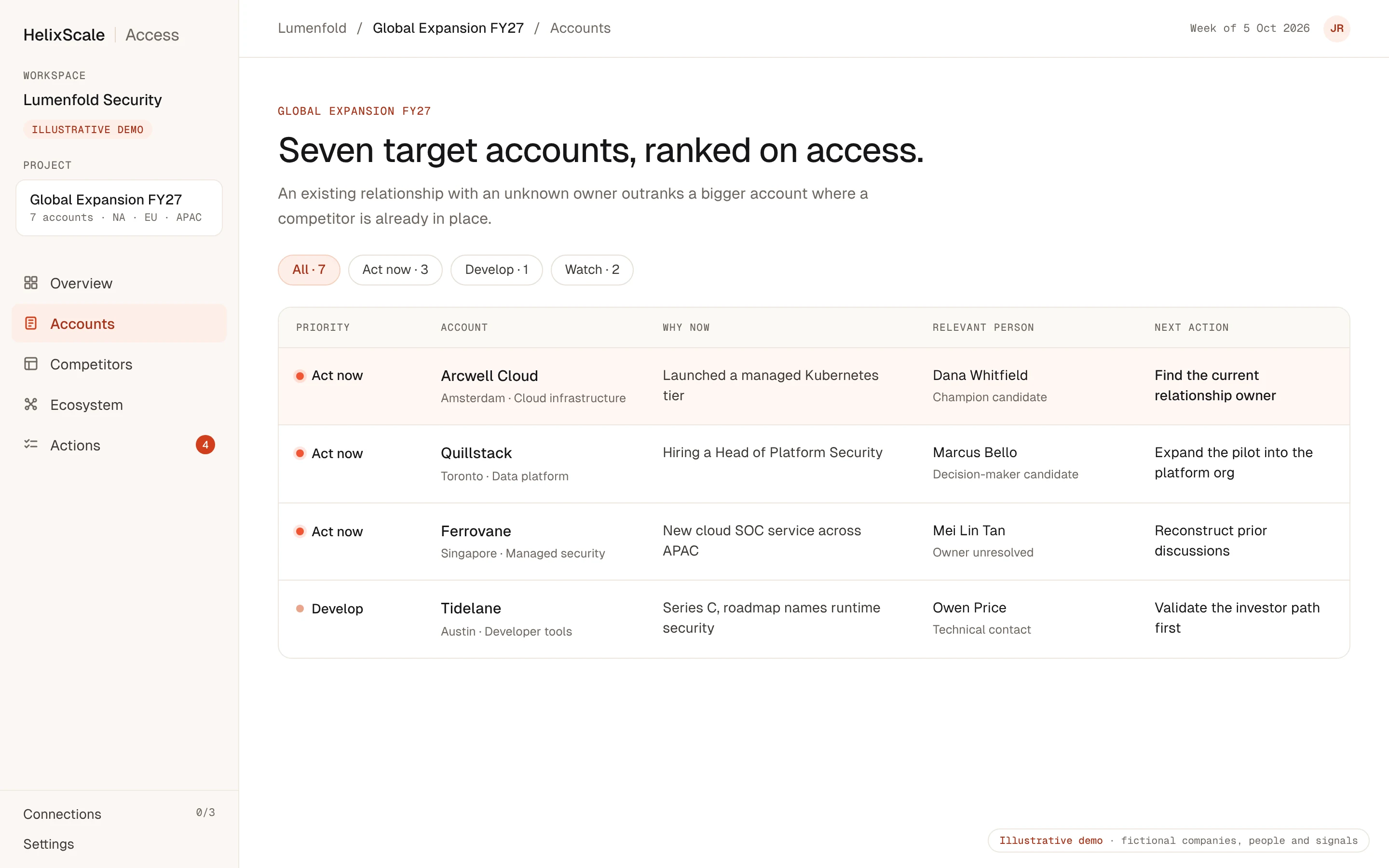This screenshot has height=868, width=1389.
Task: Click the Overview grid icon
Action: point(31,283)
